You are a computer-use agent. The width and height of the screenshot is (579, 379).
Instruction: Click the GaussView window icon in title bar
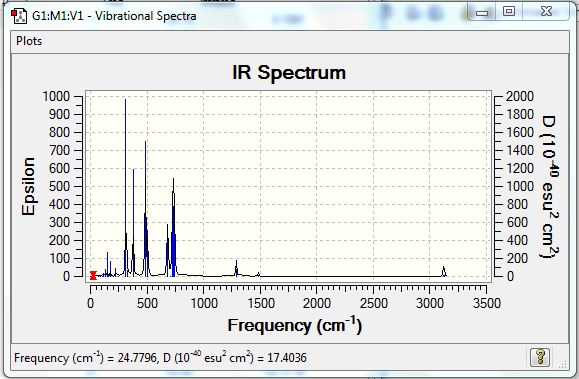point(19,16)
